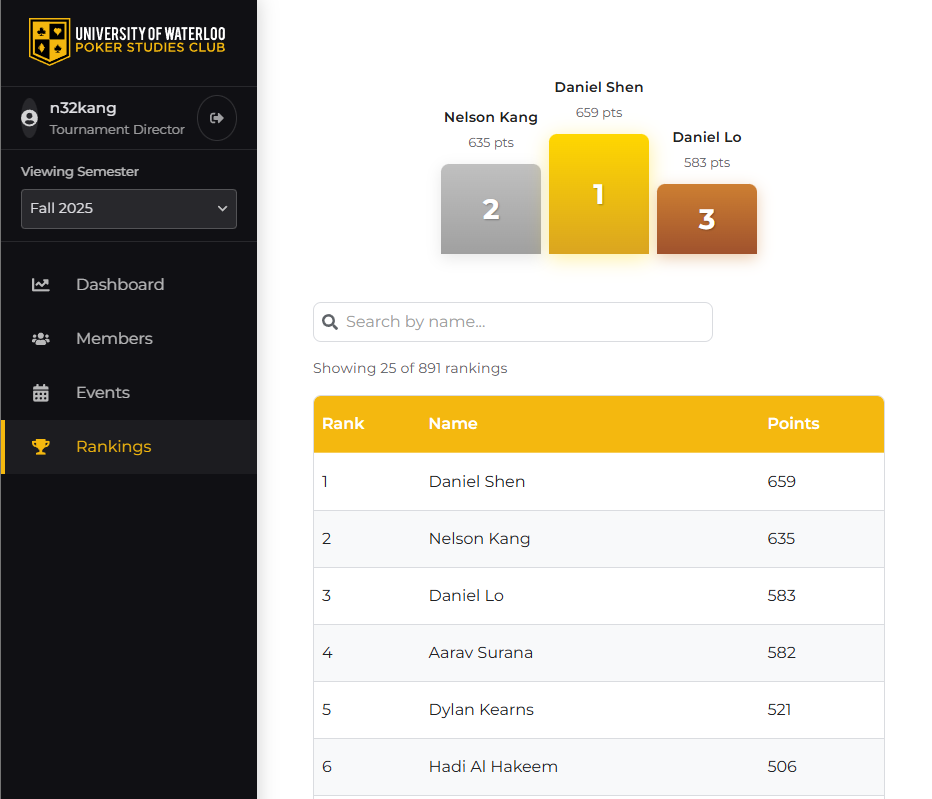Click the Daniel Lo name above the podium
Viewport: 932px width, 799px height.
(x=706, y=137)
